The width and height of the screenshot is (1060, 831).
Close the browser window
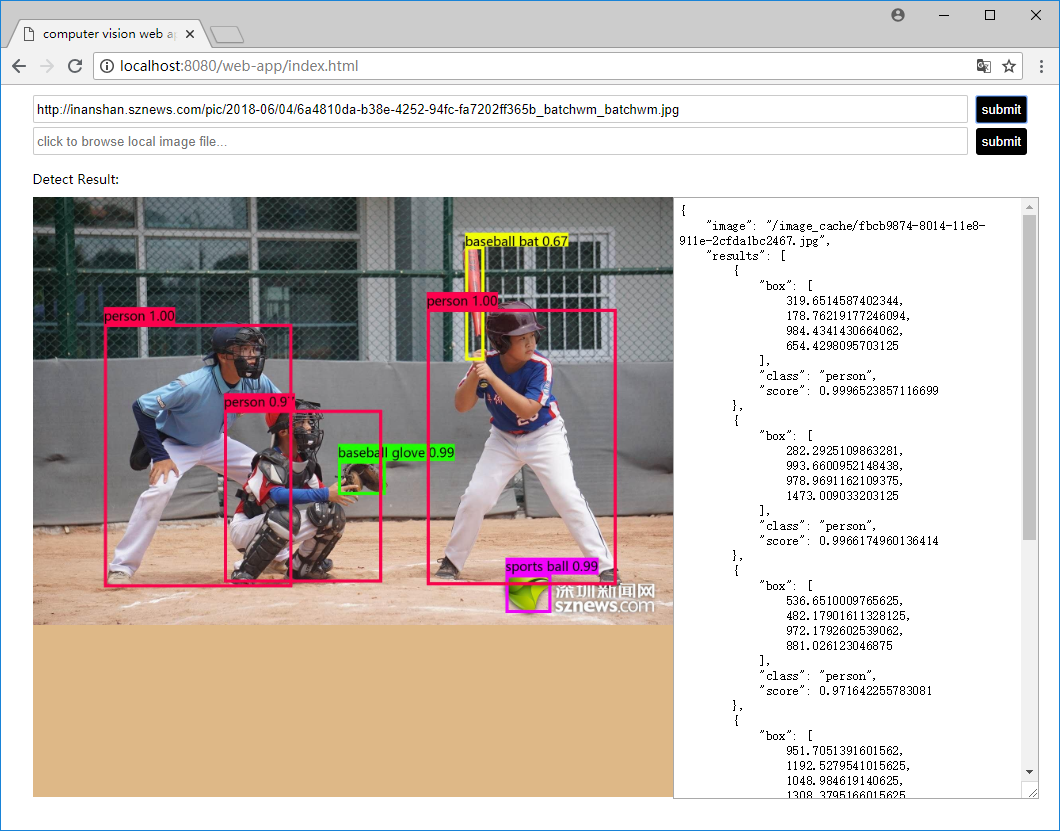coord(1036,15)
